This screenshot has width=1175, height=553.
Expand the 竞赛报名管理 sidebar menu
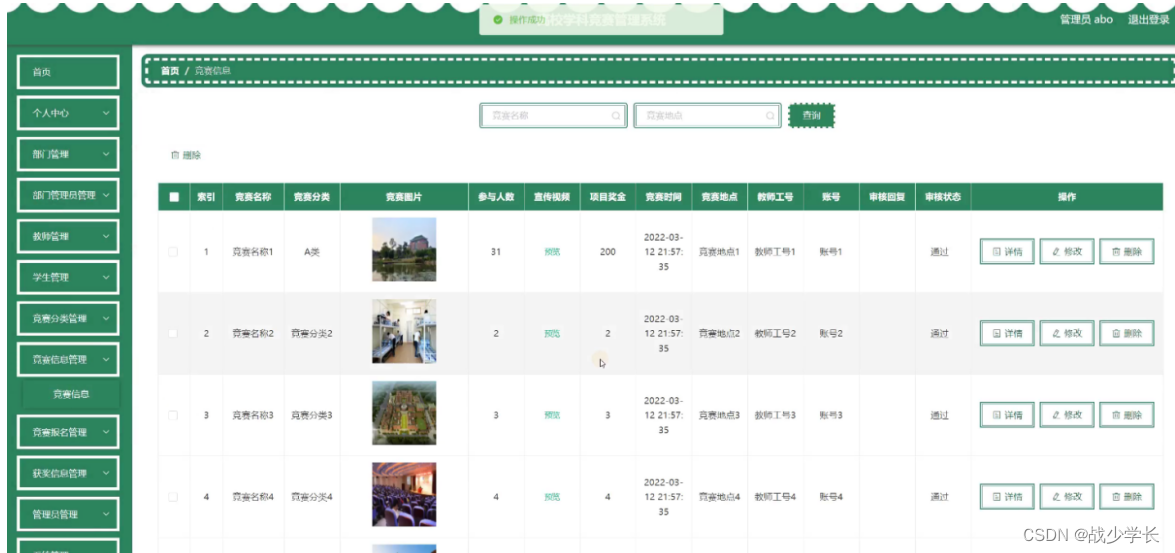(67, 432)
